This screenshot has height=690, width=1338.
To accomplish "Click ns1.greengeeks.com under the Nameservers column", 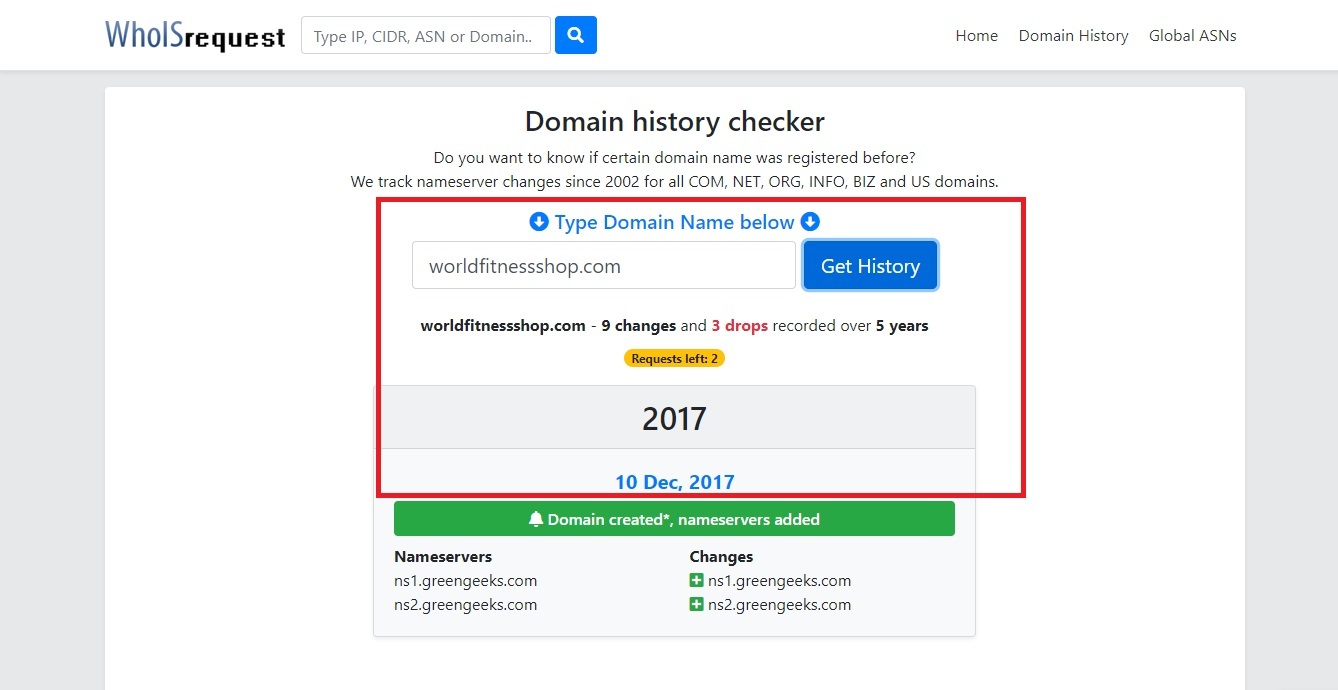I will [465, 580].
